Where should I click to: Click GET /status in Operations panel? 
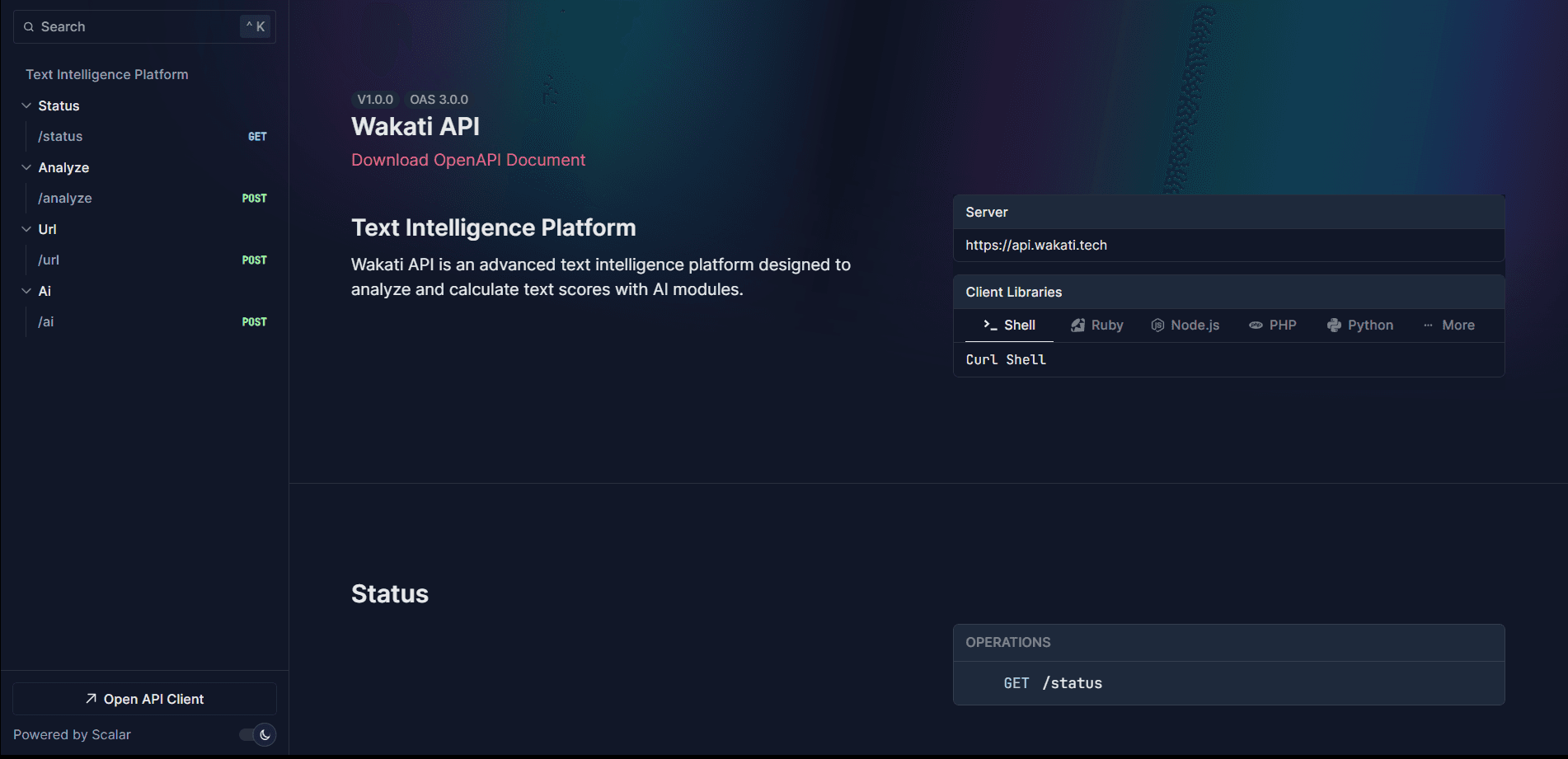click(x=1053, y=683)
